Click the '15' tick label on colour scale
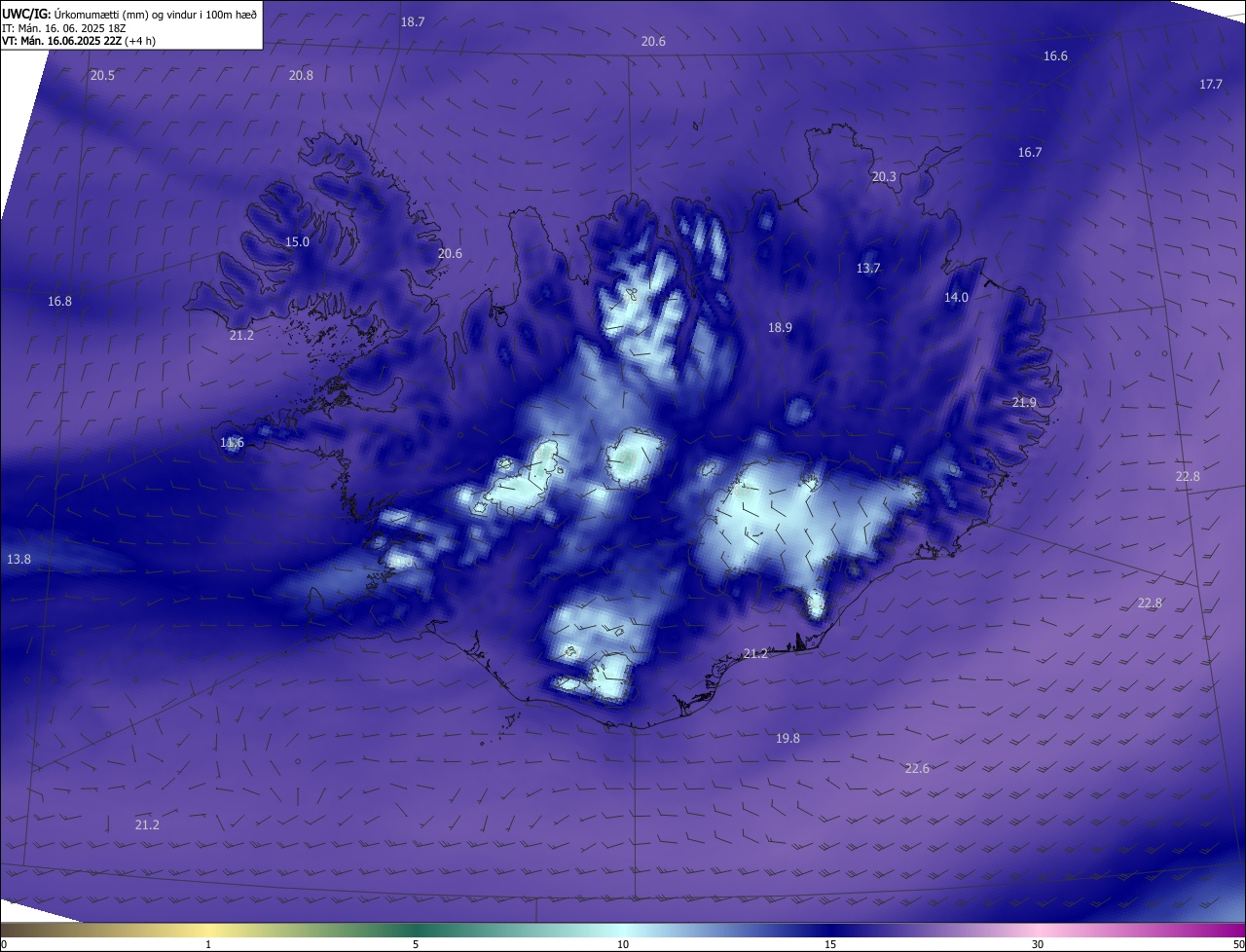This screenshot has height=952, width=1246. [x=830, y=944]
